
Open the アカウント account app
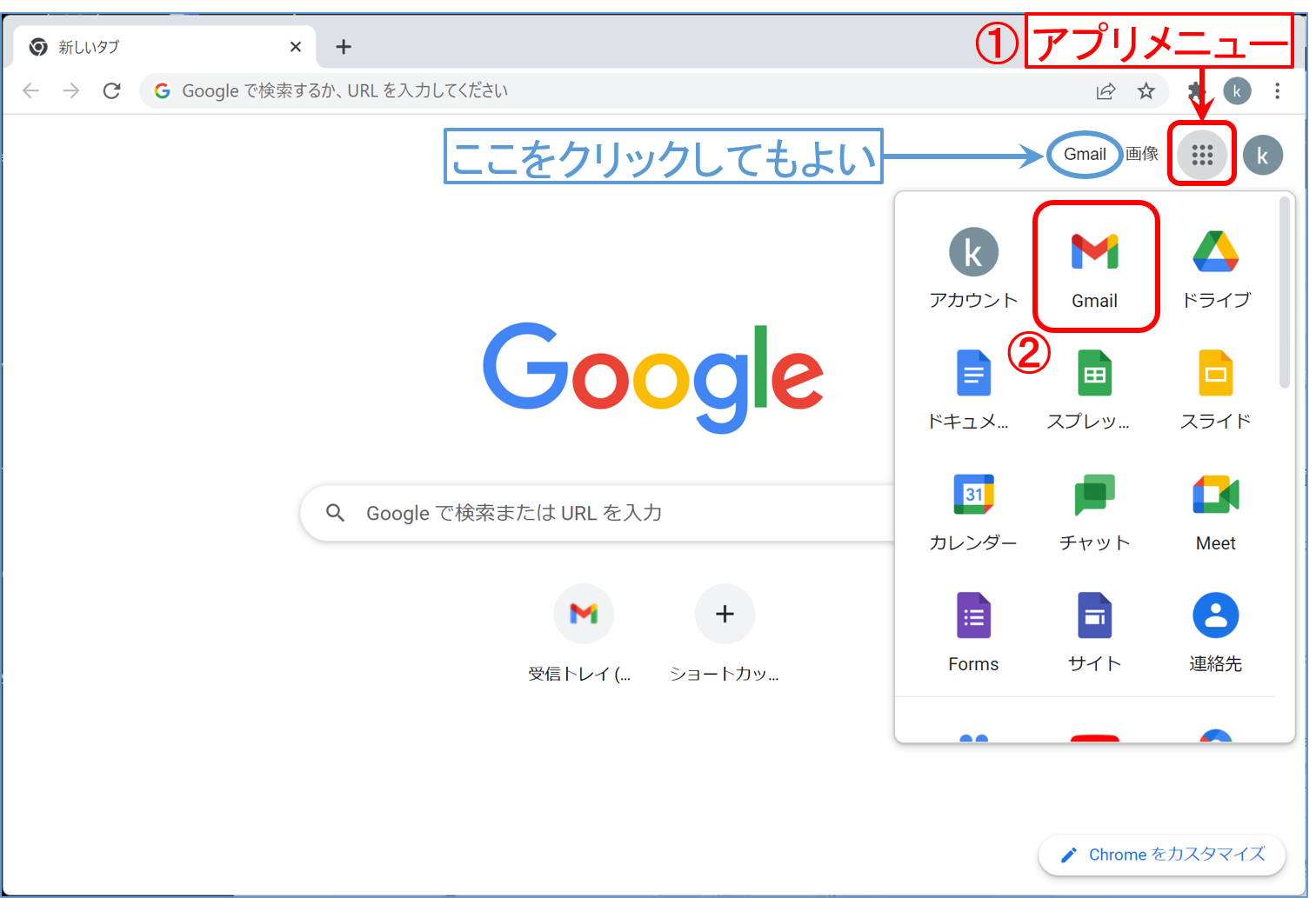click(x=973, y=269)
